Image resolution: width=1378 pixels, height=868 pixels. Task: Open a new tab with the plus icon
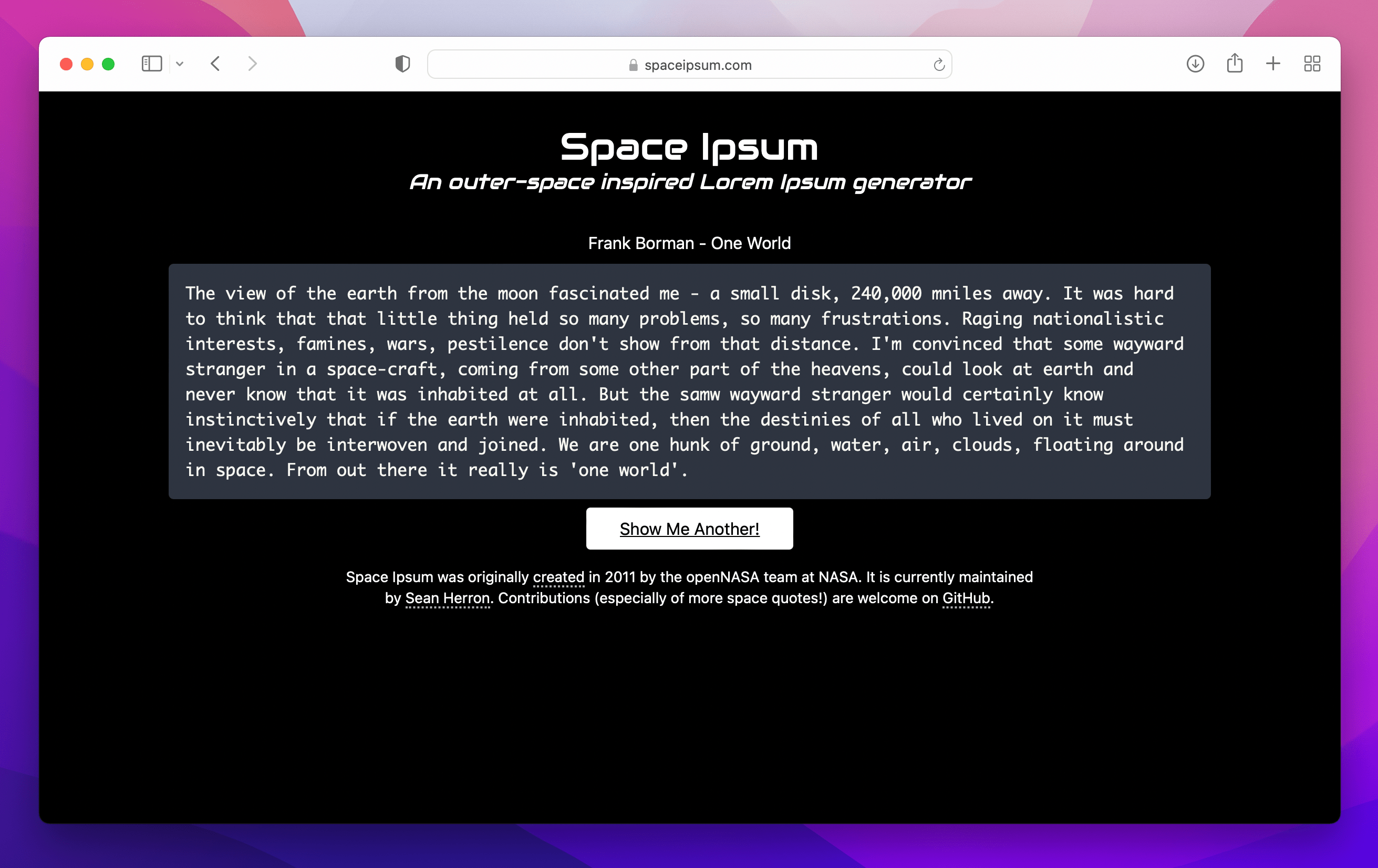click(1273, 64)
